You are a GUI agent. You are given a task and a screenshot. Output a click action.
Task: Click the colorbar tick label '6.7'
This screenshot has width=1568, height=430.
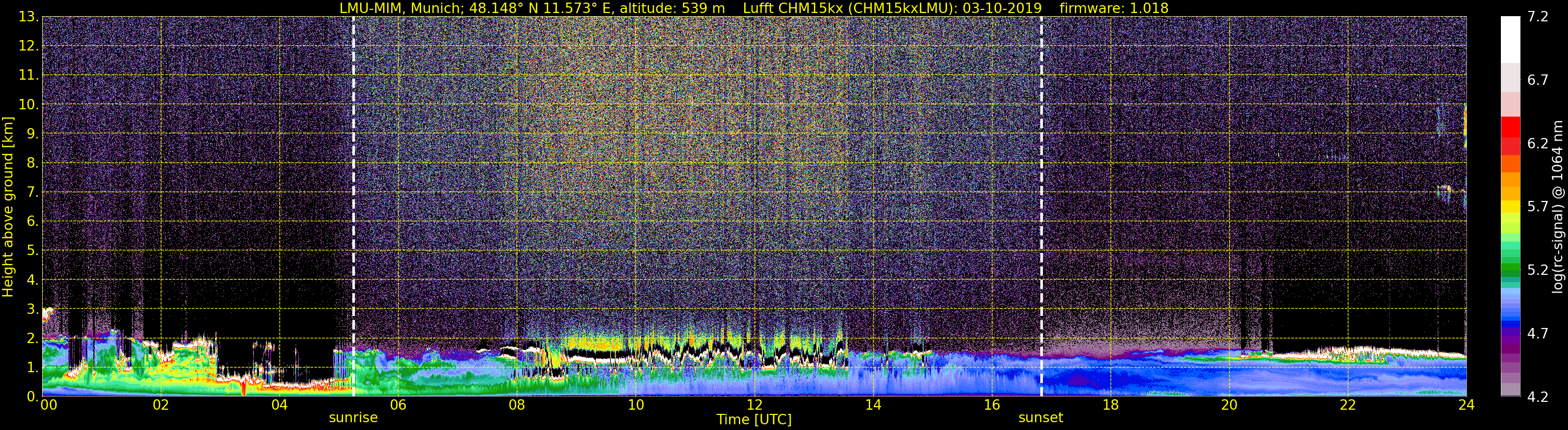(x=1538, y=80)
